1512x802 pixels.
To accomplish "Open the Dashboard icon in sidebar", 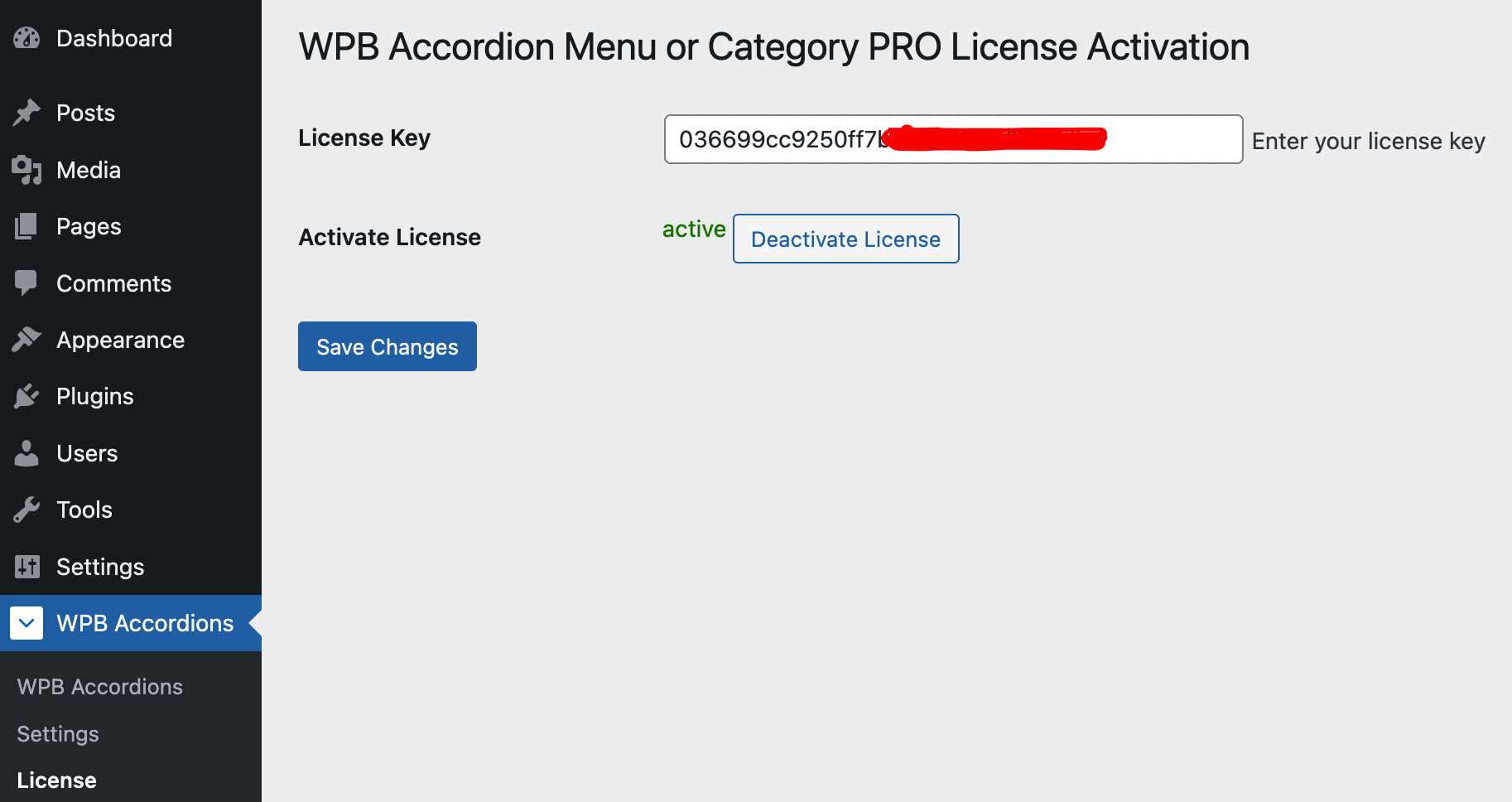I will [x=26, y=37].
